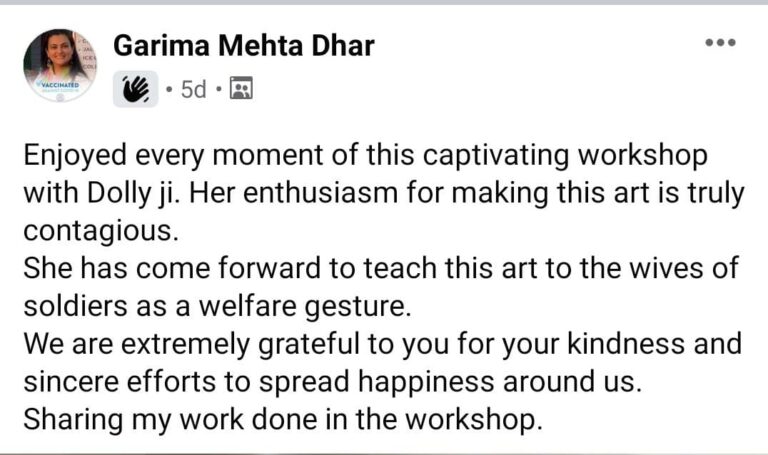The width and height of the screenshot is (768, 455).
Task: Click the "She has come forward" sentence
Action: (x=381, y=269)
